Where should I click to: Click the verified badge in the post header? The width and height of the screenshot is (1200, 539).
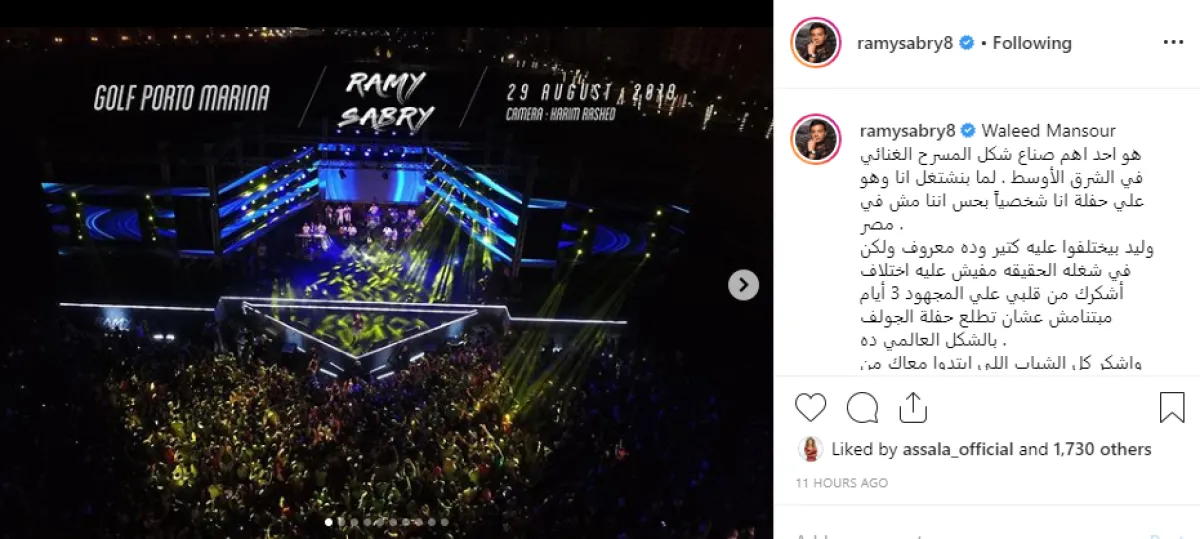[x=967, y=43]
